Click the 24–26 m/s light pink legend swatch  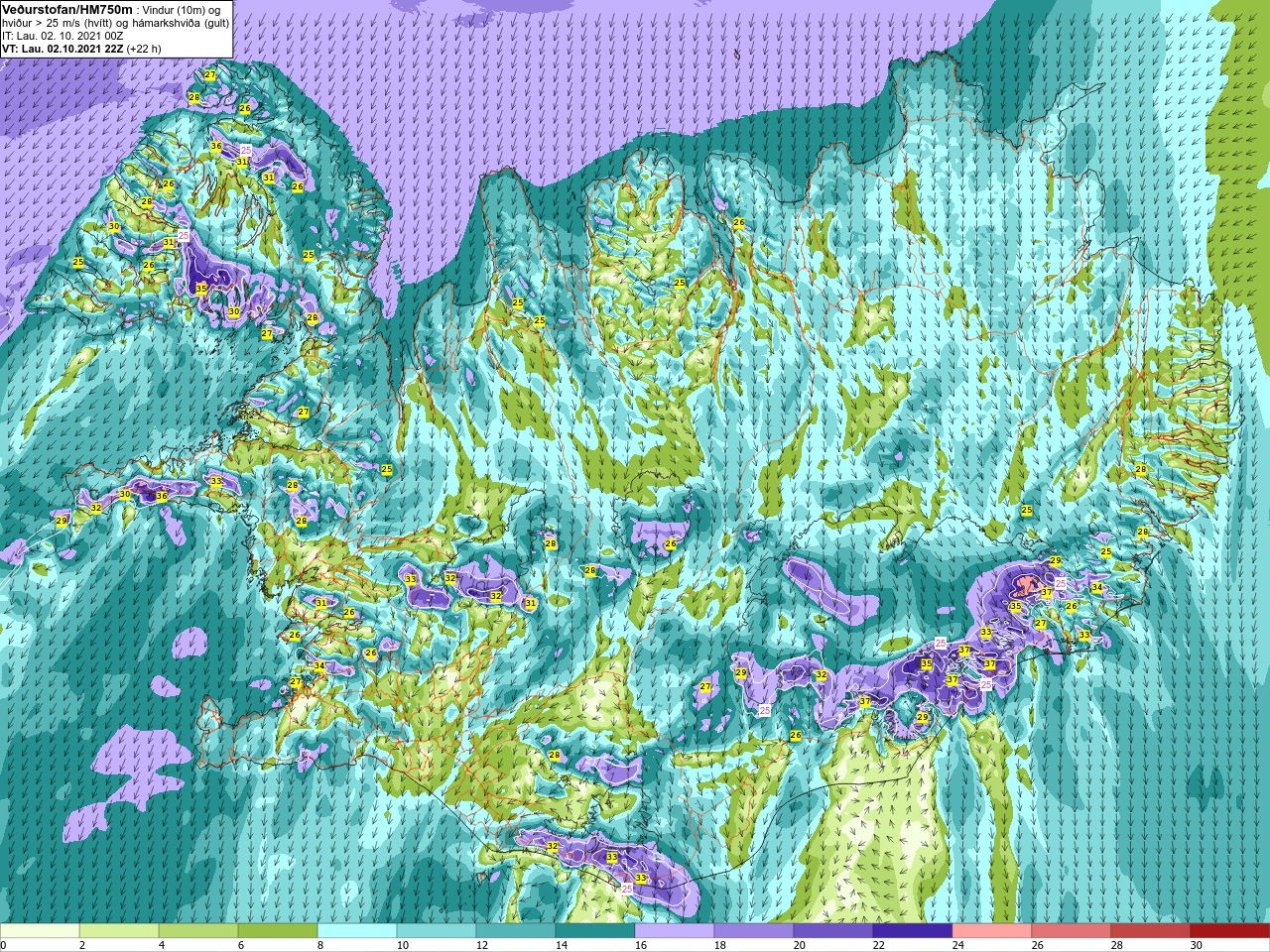(x=992, y=931)
